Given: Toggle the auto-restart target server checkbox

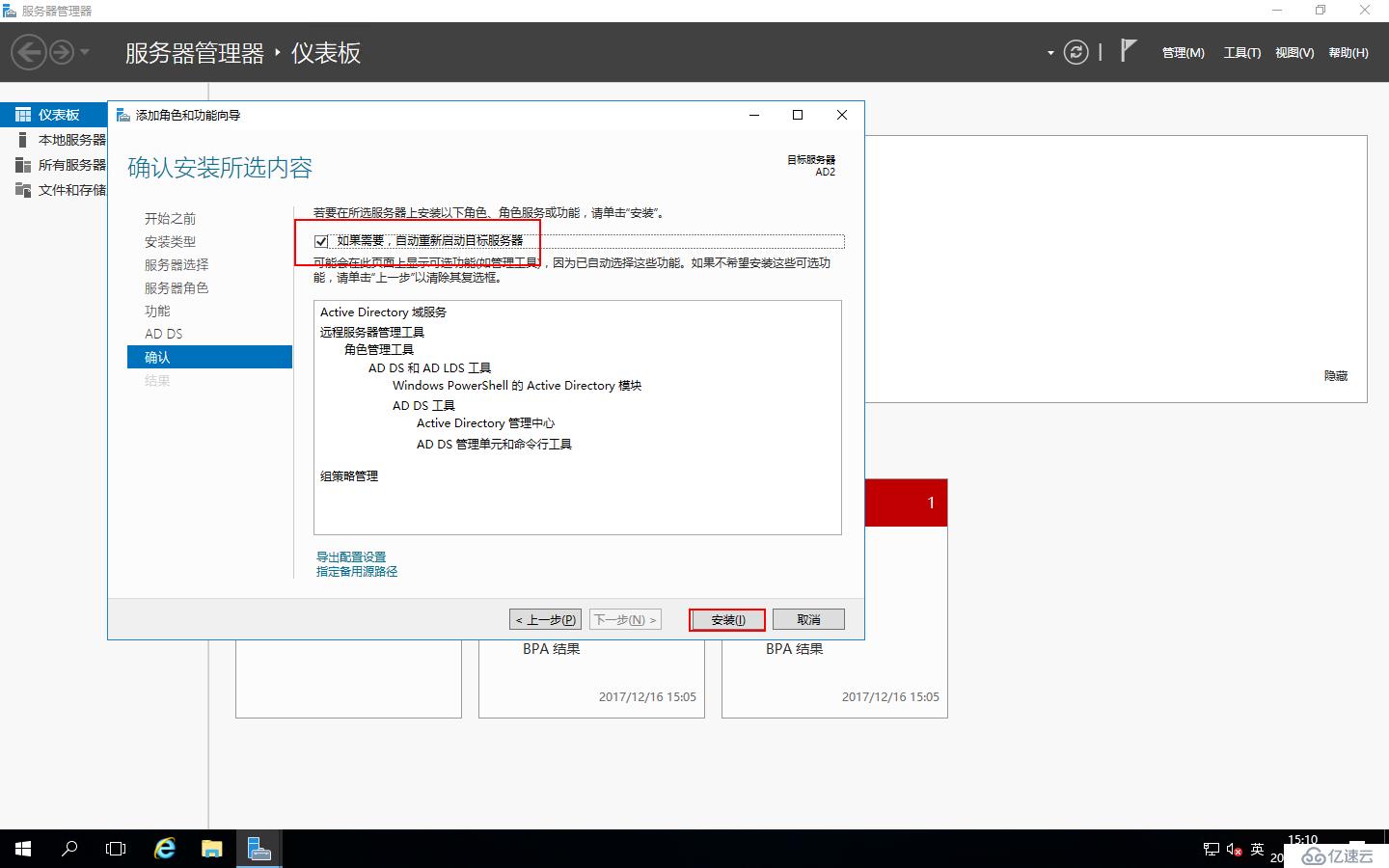Looking at the screenshot, I should (321, 241).
